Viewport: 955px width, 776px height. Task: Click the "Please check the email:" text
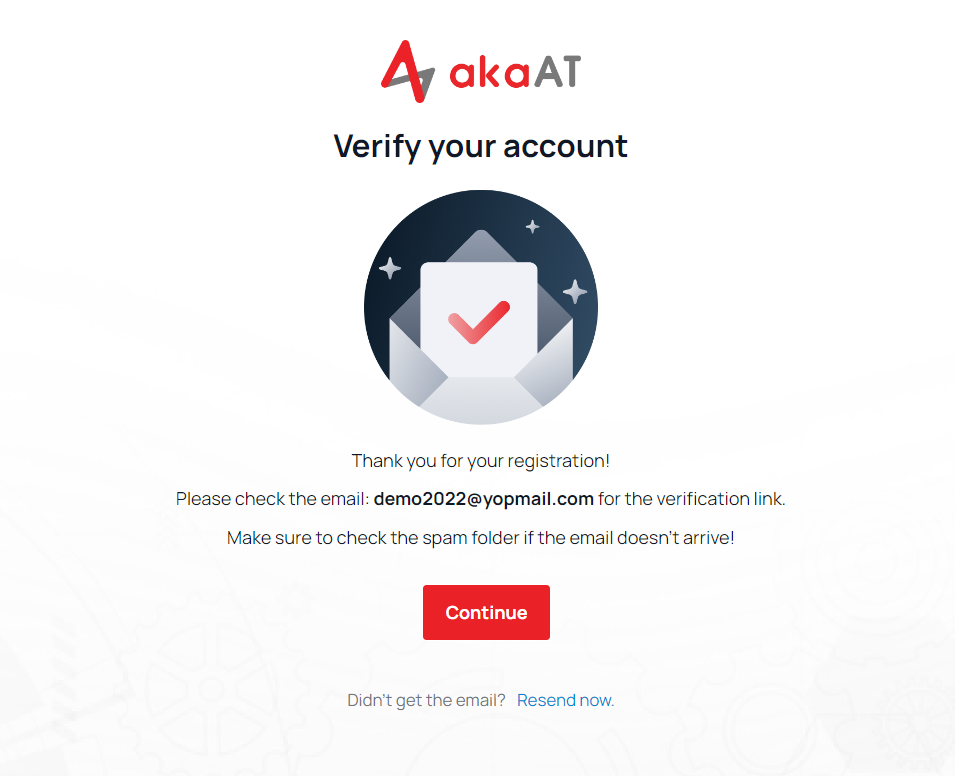(x=272, y=499)
